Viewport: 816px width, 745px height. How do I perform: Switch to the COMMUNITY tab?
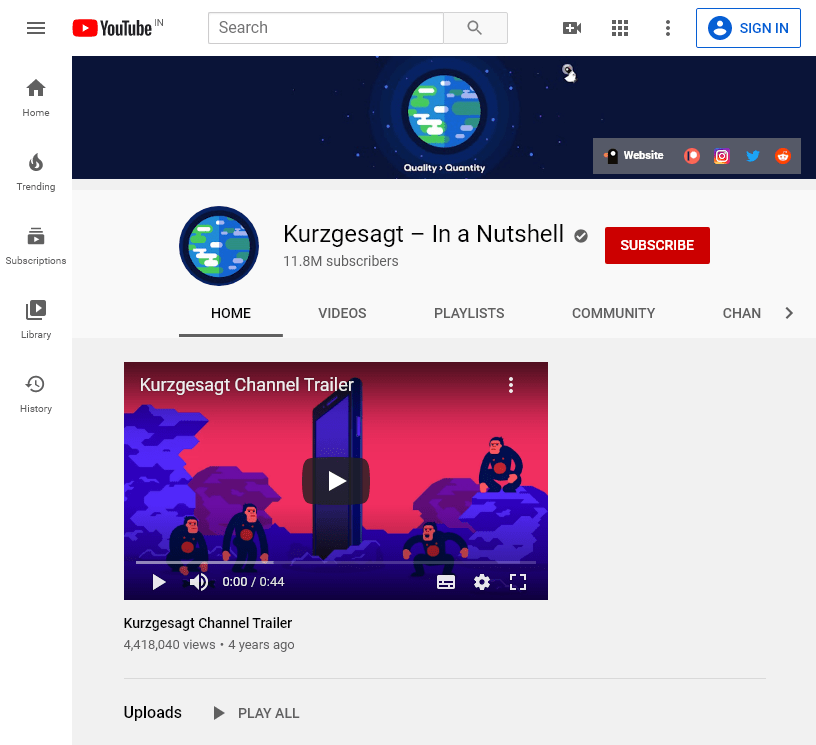[613, 313]
